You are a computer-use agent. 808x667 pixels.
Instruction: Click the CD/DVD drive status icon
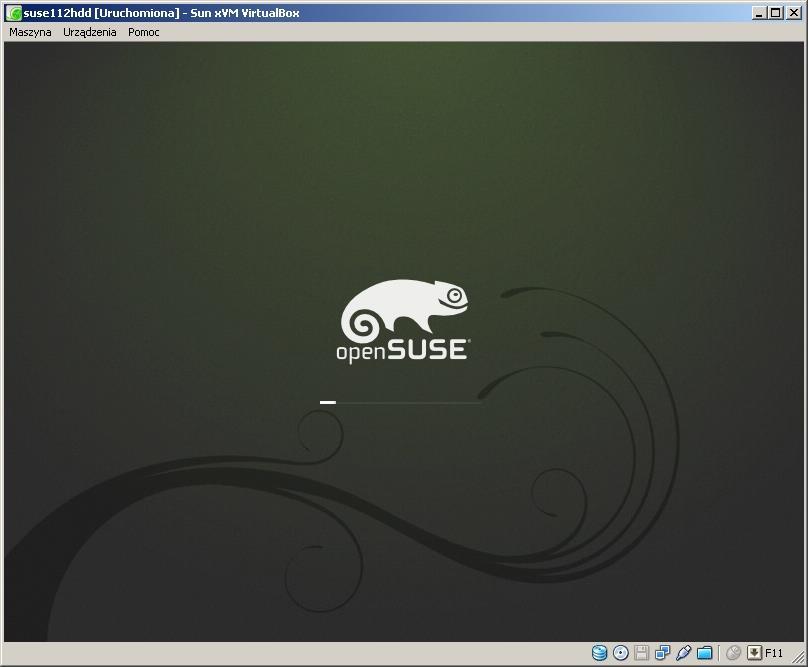(620, 653)
